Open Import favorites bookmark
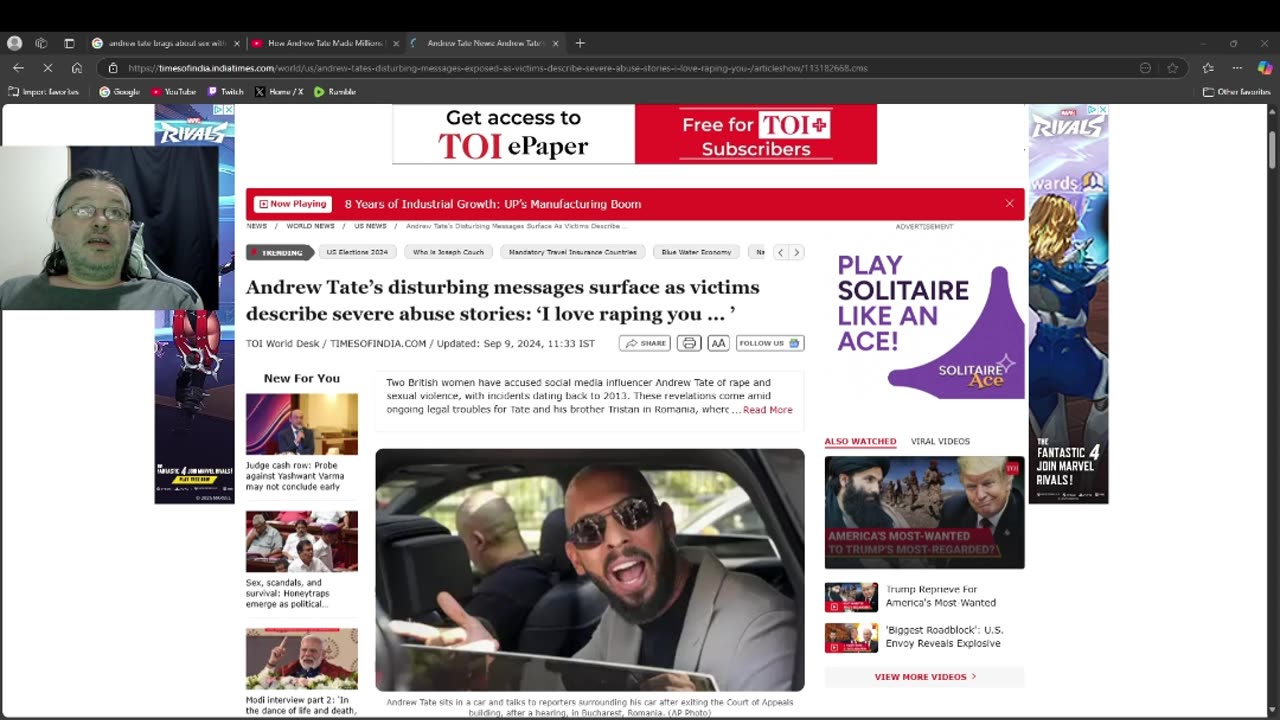This screenshot has height=720, width=1280. pyautogui.click(x=42, y=92)
